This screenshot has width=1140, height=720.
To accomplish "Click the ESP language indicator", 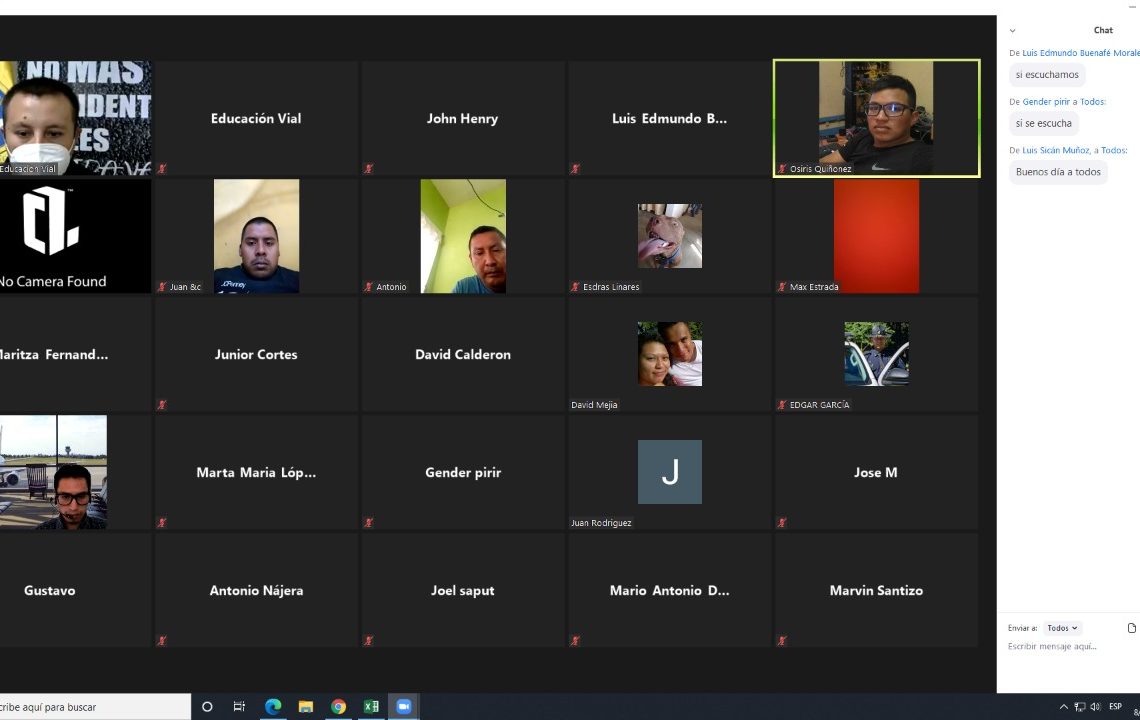I will [x=1115, y=706].
